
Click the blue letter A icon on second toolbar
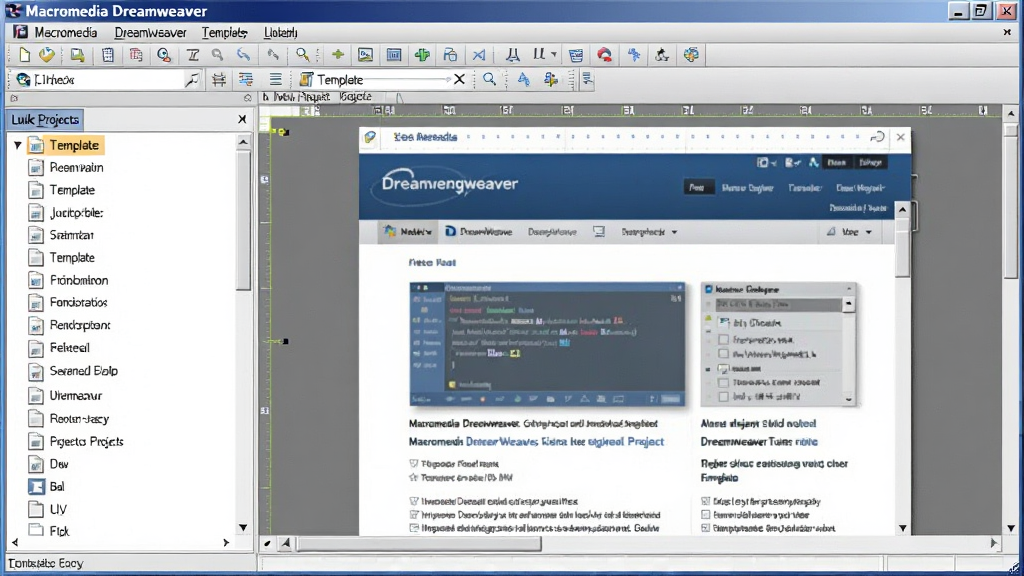click(523, 80)
